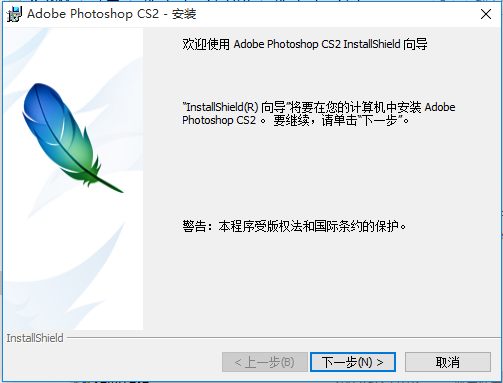Click the InstallShield label at bottom left
Viewport: 503px width, 383px height.
coord(35,338)
